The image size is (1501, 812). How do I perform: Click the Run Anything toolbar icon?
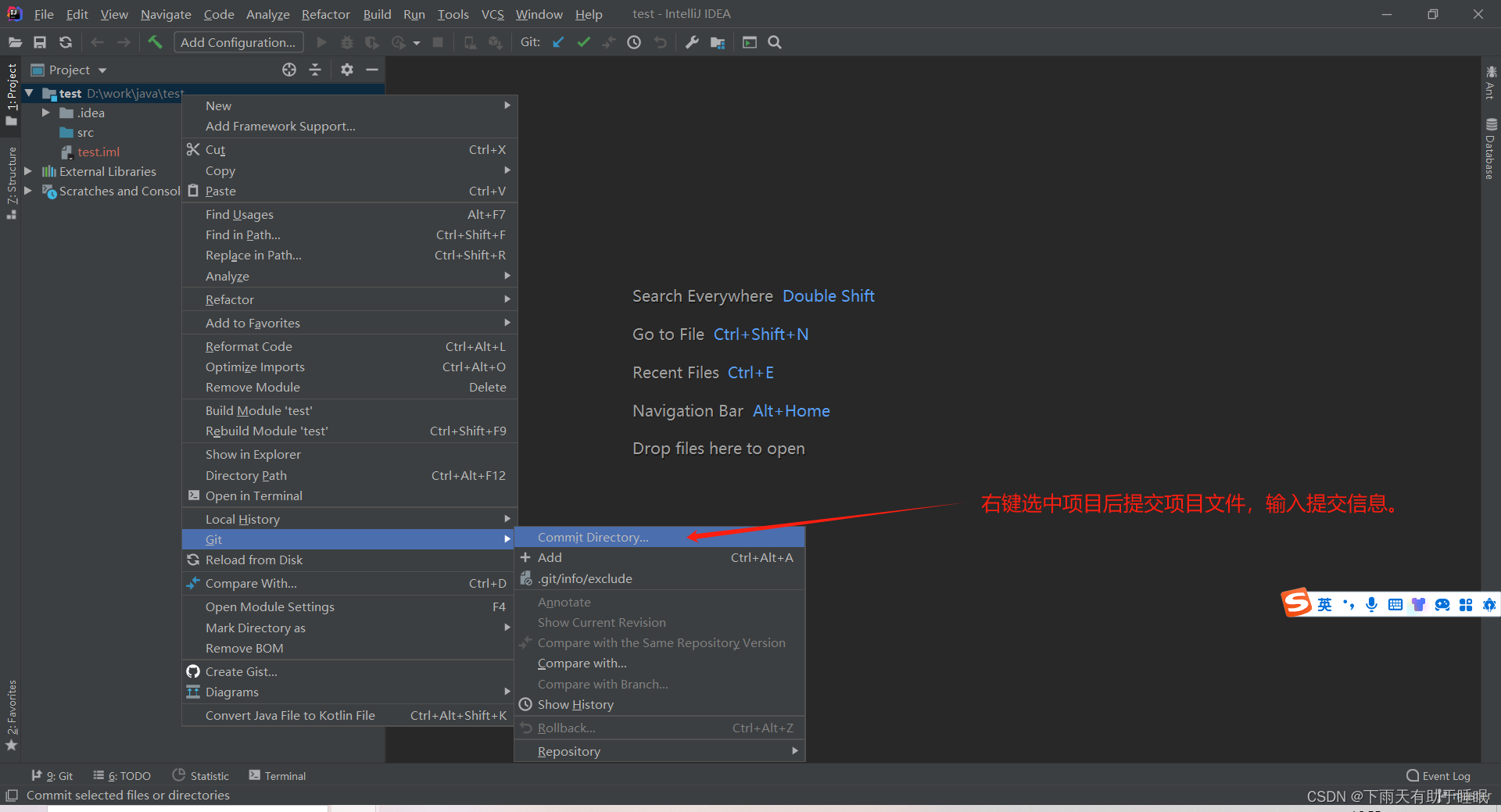click(x=750, y=42)
